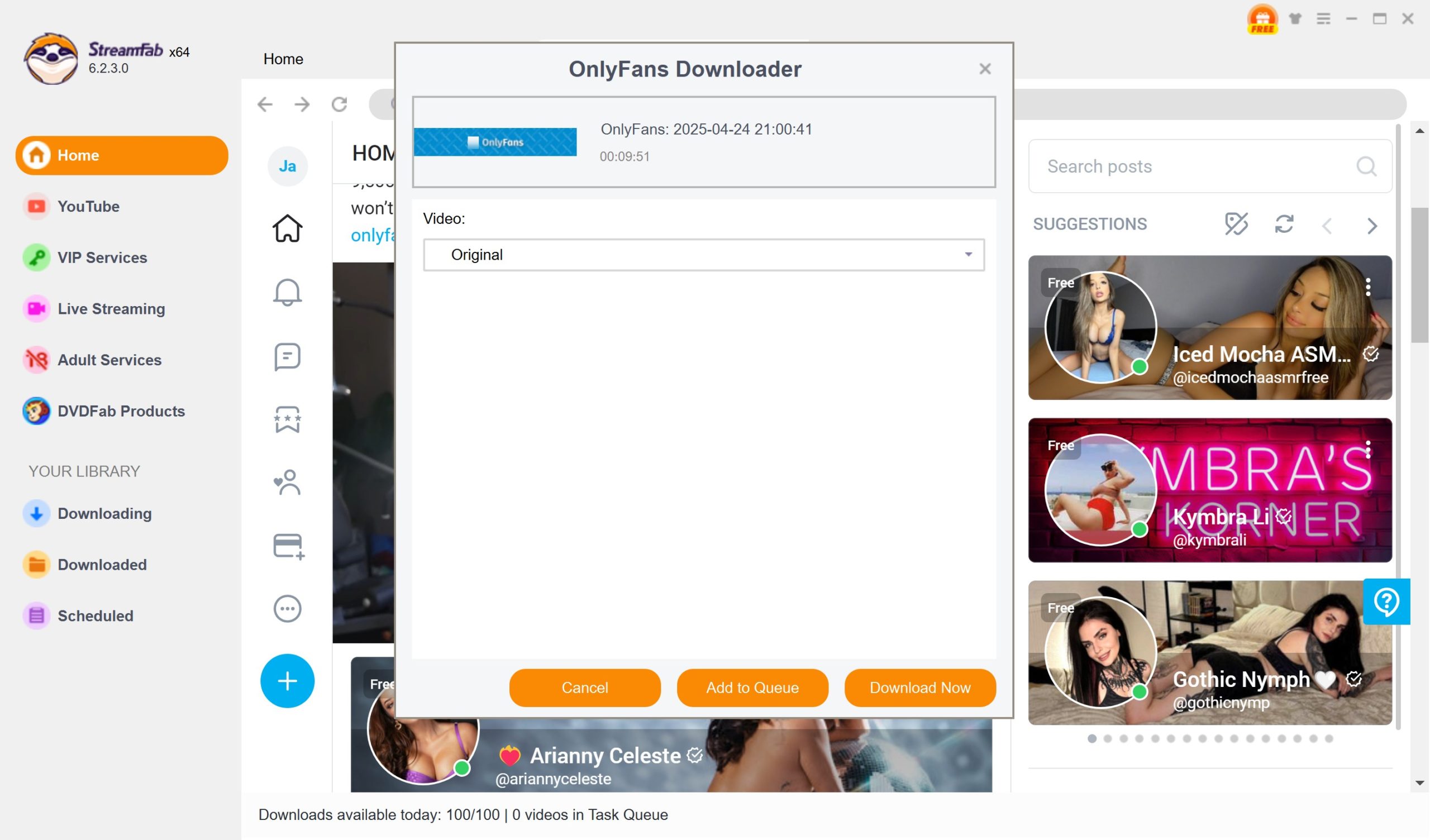Viewport: 1430px width, 840px height.
Task: Click the onlyfa… link in the post
Action: (372, 235)
